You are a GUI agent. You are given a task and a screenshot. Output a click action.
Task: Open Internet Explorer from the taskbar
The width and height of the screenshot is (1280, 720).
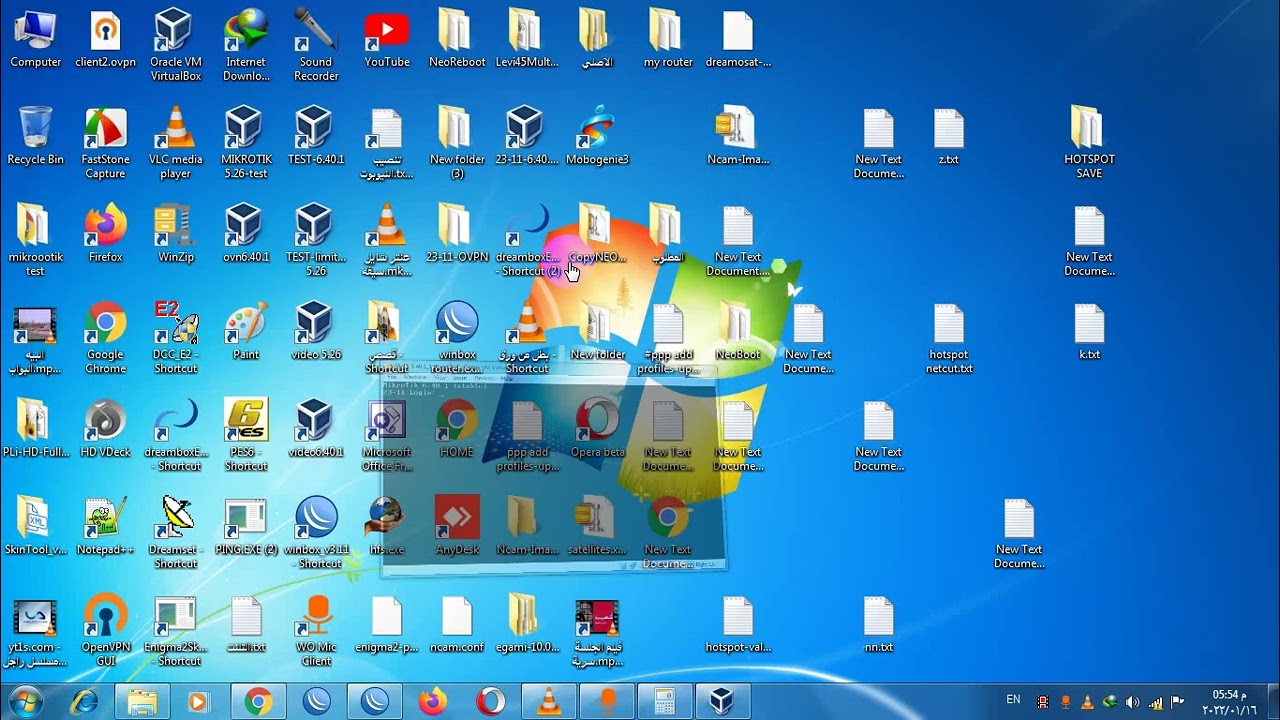point(84,702)
